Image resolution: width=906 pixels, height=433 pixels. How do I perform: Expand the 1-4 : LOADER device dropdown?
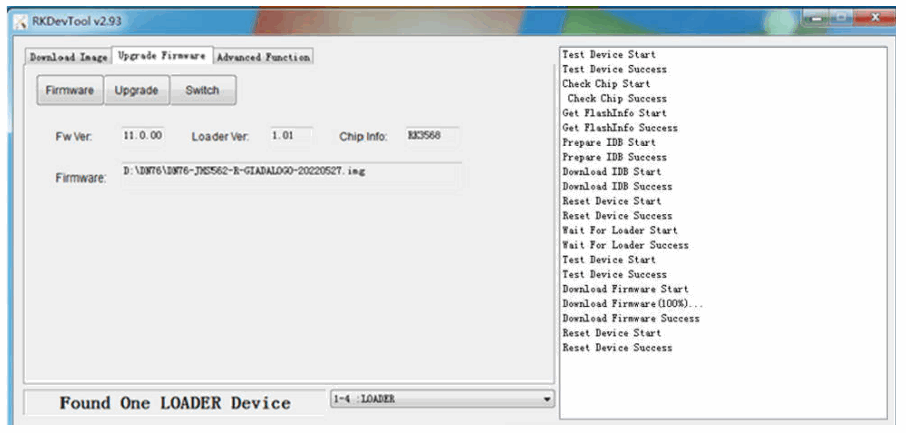point(442,399)
